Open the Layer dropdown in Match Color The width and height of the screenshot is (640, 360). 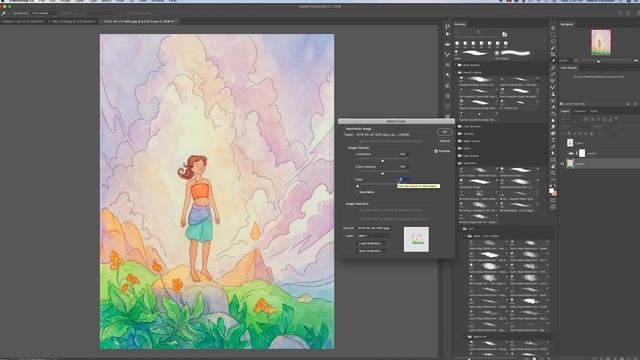(374, 236)
